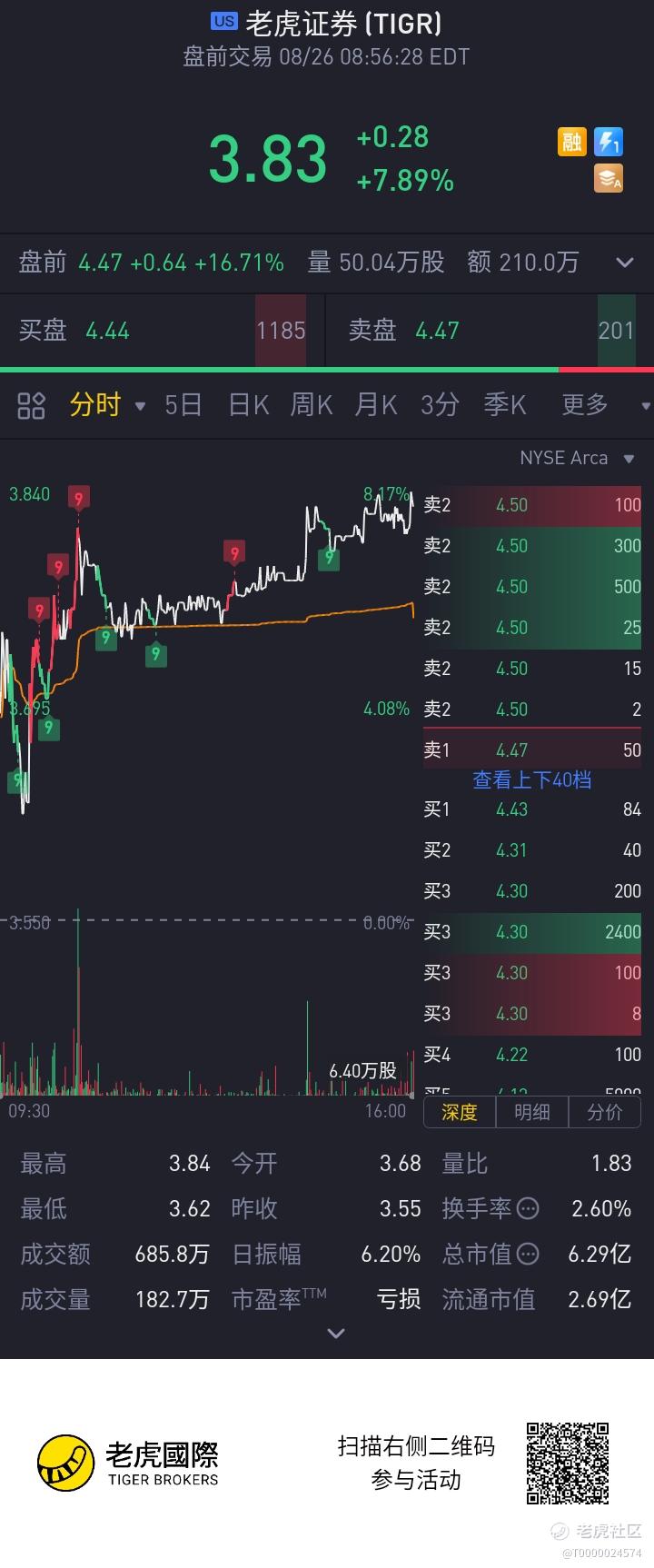Screen dimensions: 654x1568
Task: Switch to the 5日 chart tab
Action: click(183, 404)
